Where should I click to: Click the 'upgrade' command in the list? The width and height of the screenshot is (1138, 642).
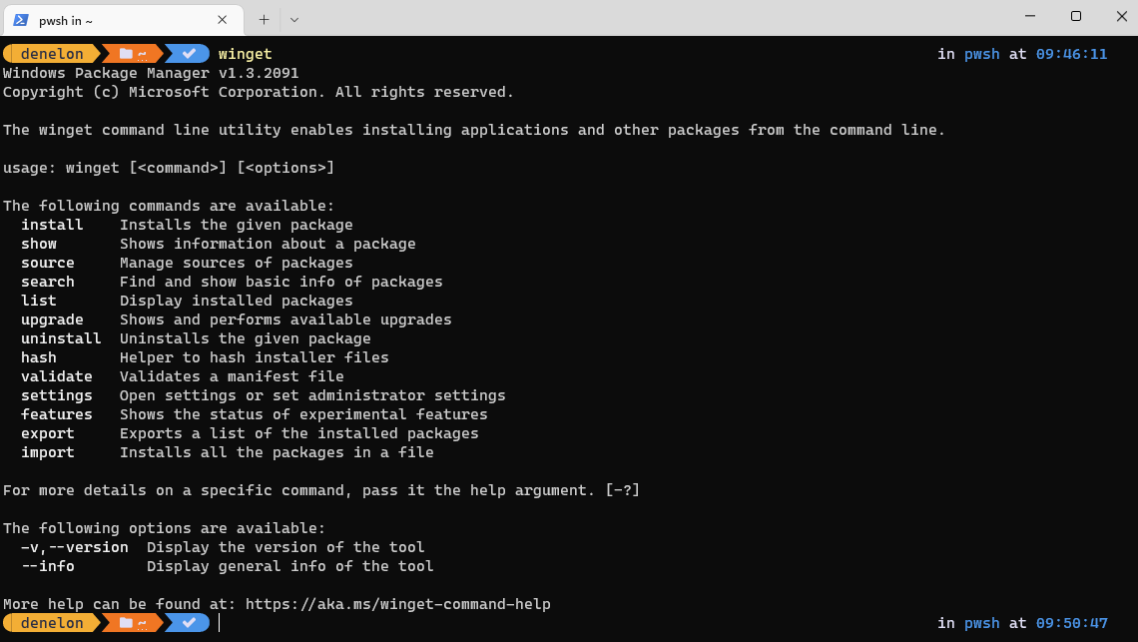coord(52,320)
